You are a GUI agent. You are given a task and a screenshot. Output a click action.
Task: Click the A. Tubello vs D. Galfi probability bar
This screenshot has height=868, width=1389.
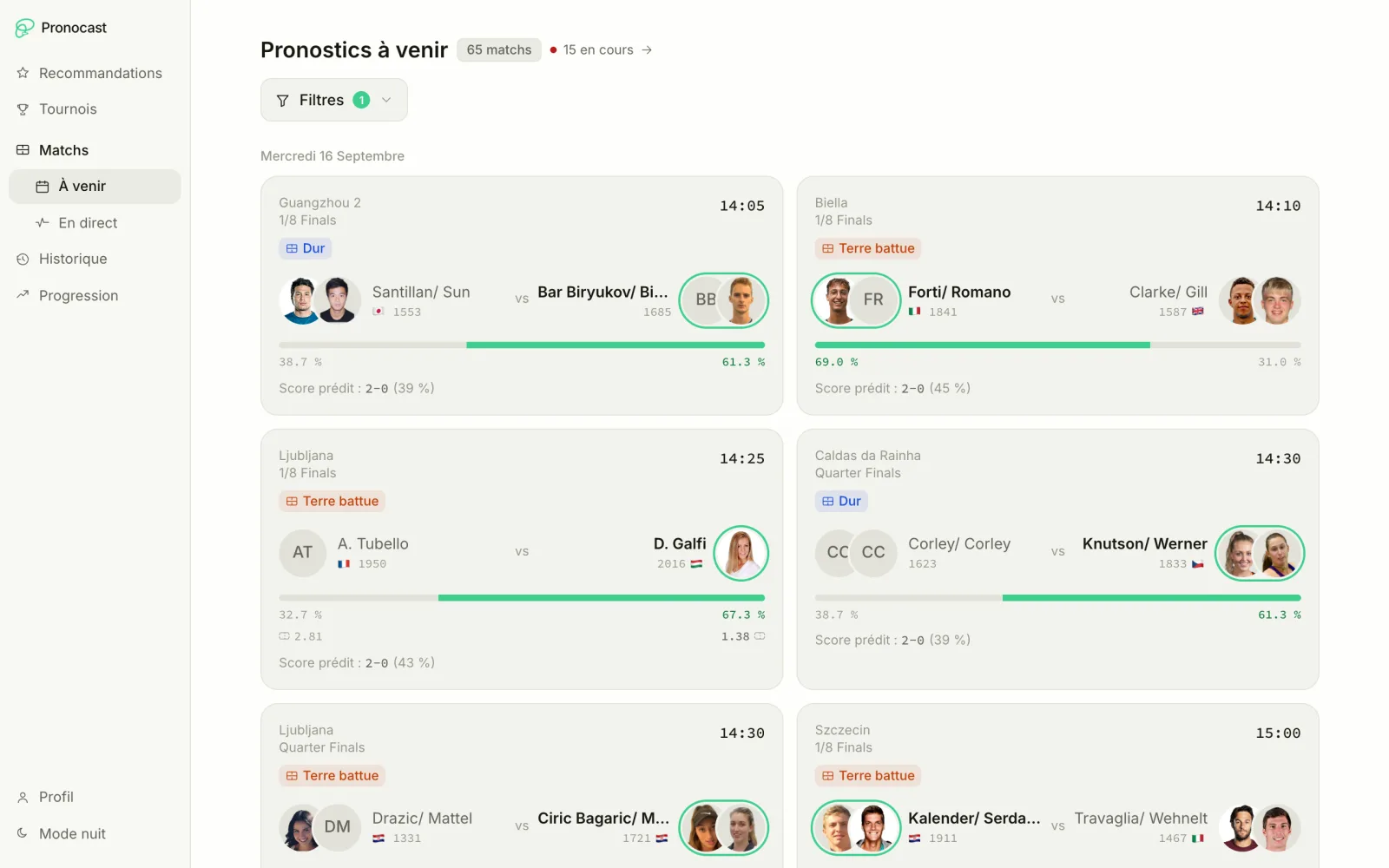(522, 598)
